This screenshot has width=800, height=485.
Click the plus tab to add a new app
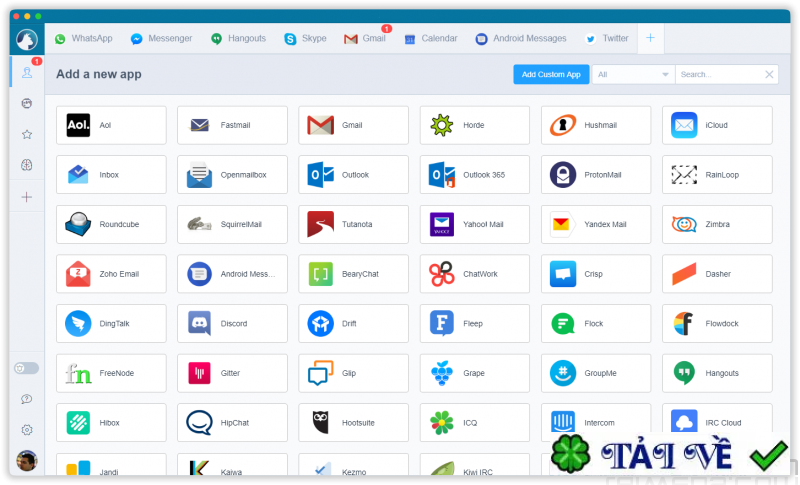(651, 38)
